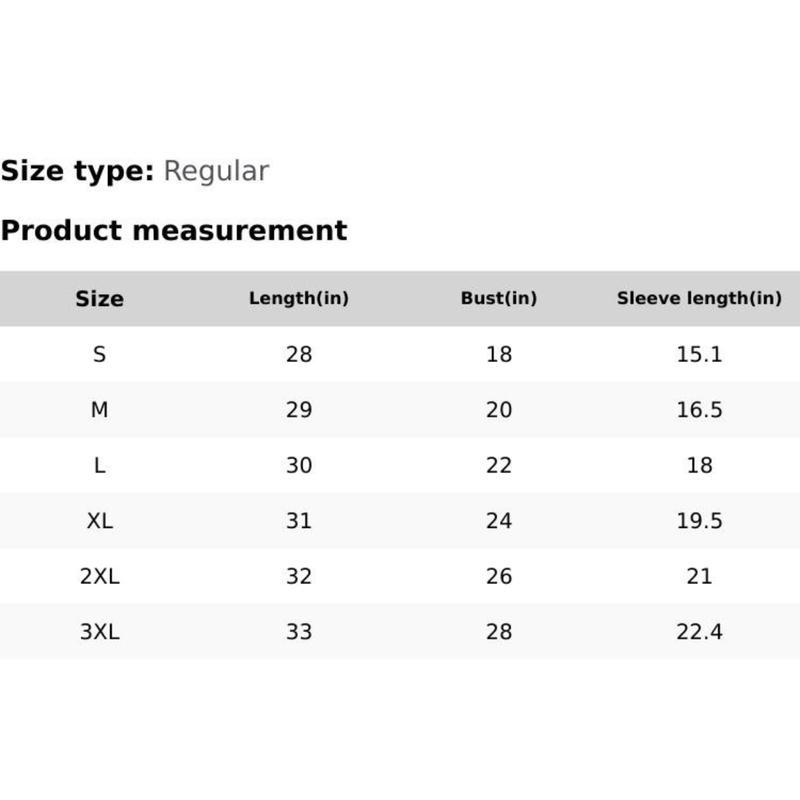Viewport: 800px width, 800px height.
Task: Click the length value 33
Action: click(x=299, y=632)
